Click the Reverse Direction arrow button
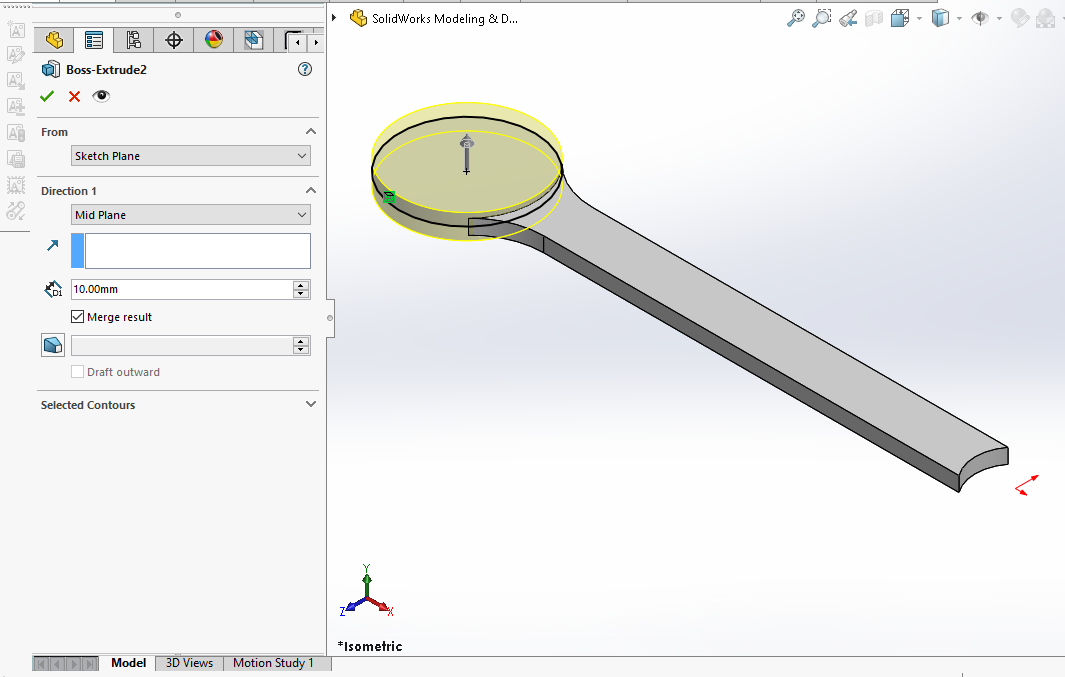 [x=53, y=245]
